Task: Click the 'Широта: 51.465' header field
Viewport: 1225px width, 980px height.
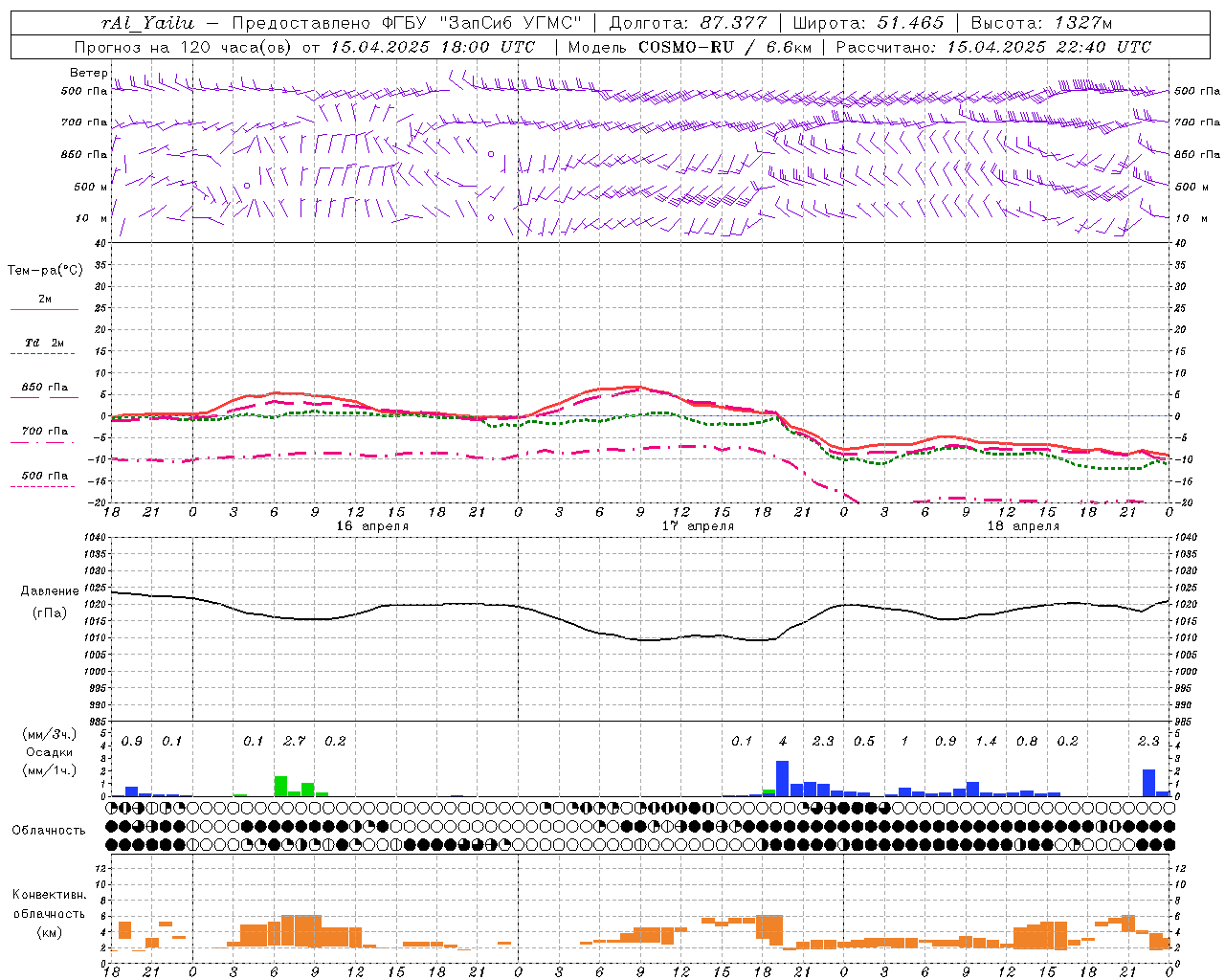Action: point(869,23)
